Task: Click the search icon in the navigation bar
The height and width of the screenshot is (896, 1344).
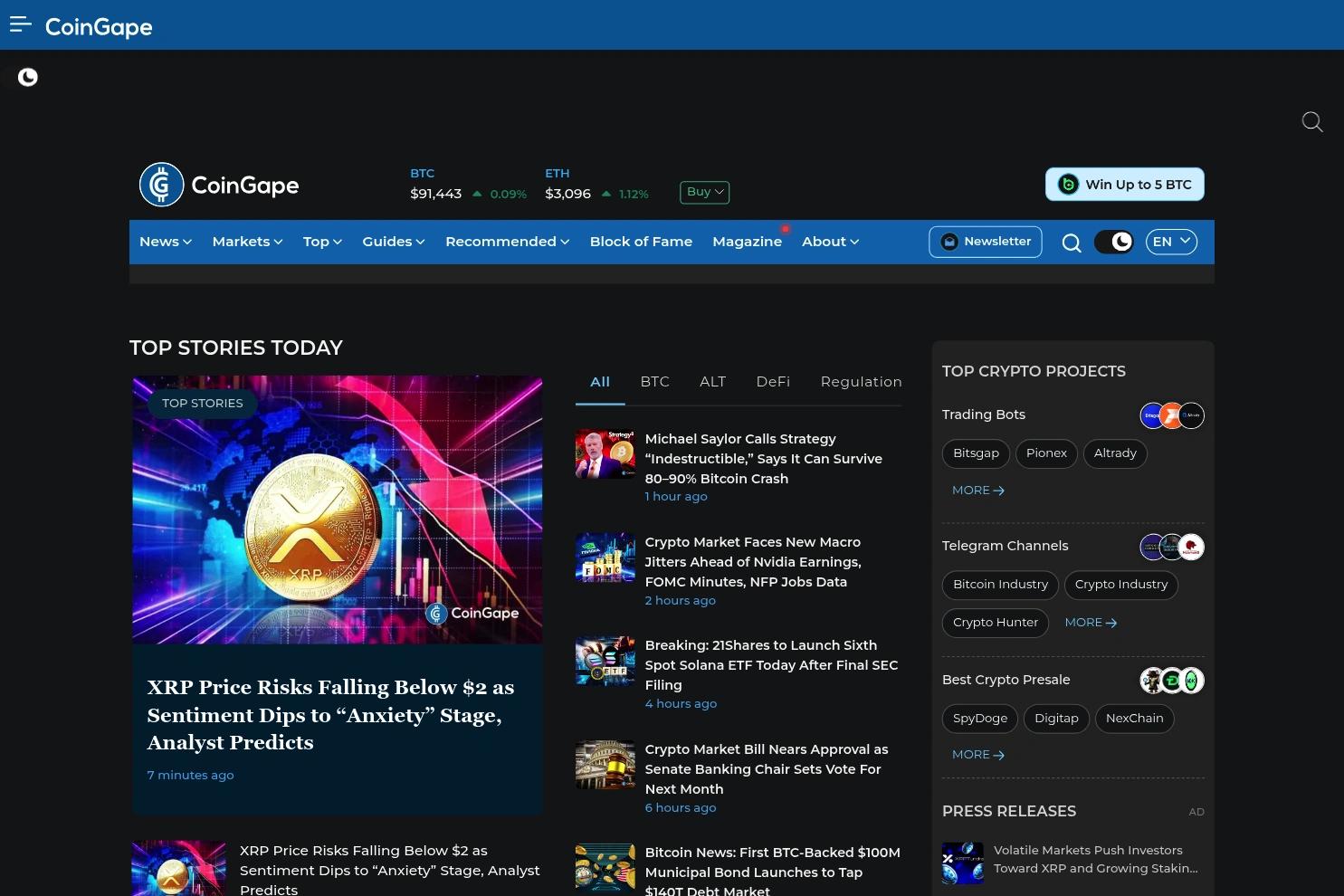Action: pyautogui.click(x=1072, y=243)
